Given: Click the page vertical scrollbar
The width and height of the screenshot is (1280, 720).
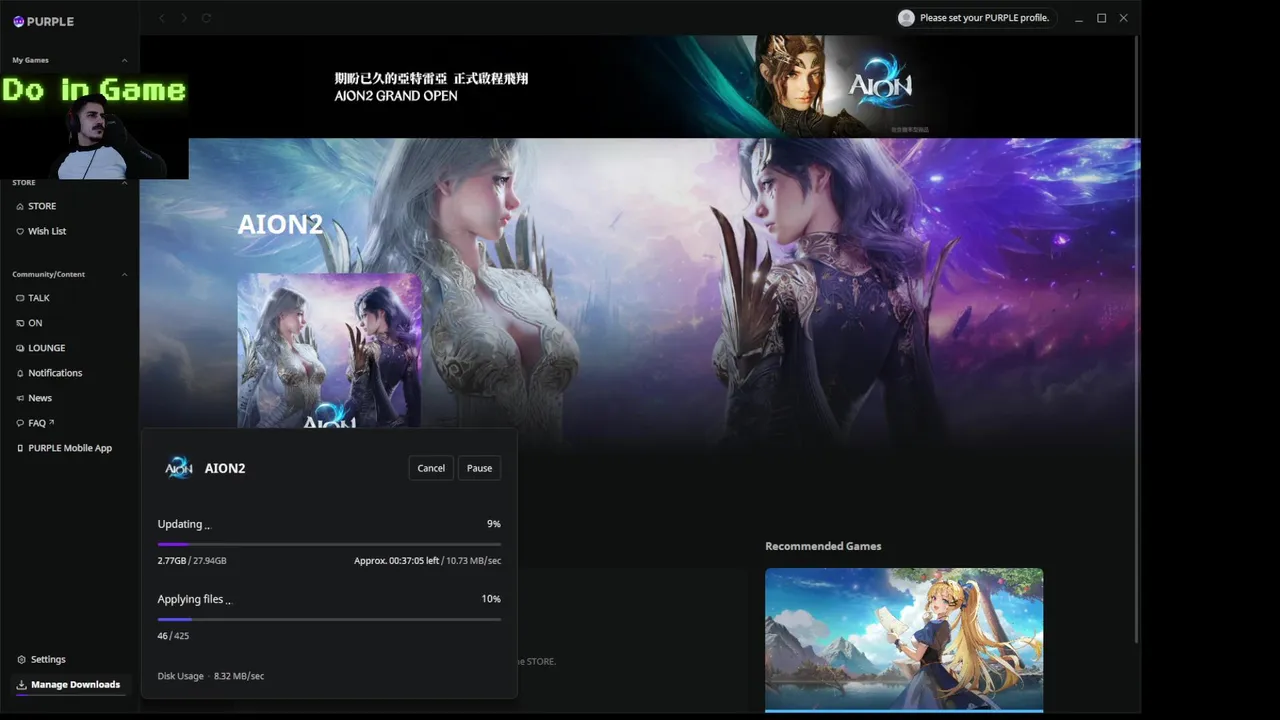Looking at the screenshot, I should [1137, 340].
